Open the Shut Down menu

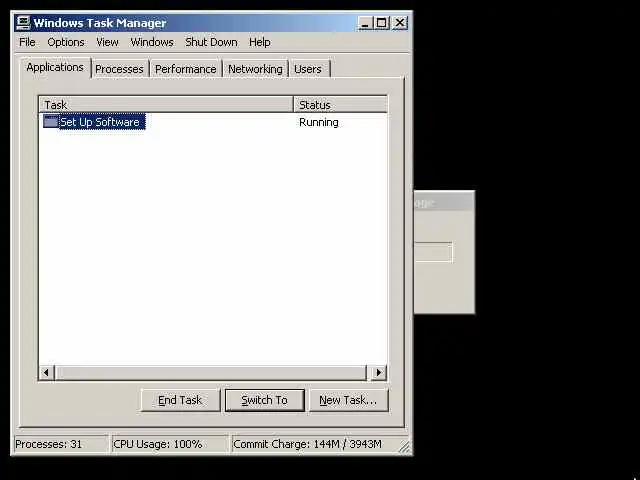click(x=211, y=42)
